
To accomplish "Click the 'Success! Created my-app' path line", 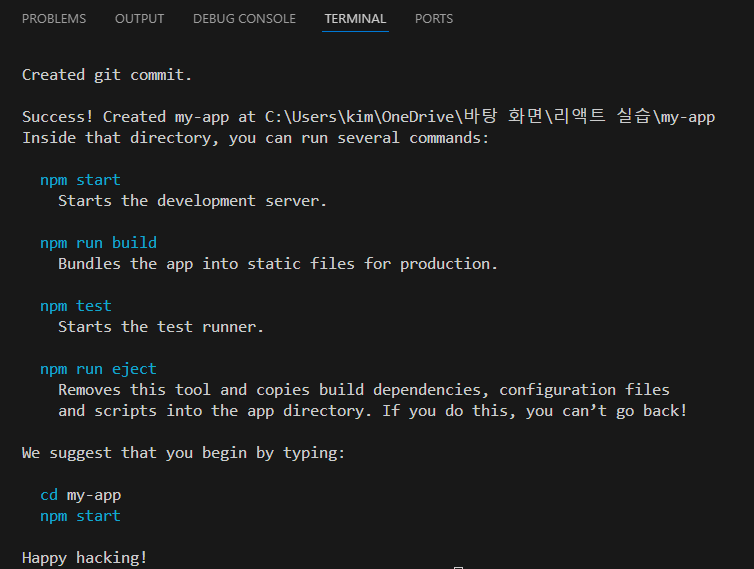I will pyautogui.click(x=368, y=117).
